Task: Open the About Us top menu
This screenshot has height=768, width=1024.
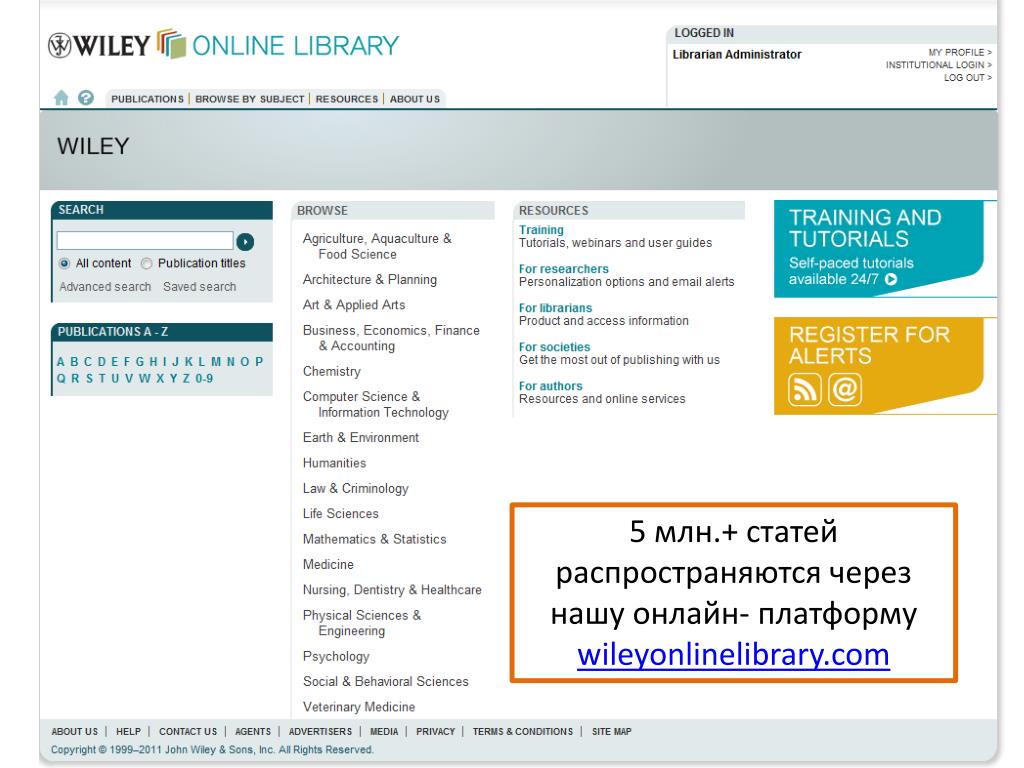Action: tap(415, 99)
